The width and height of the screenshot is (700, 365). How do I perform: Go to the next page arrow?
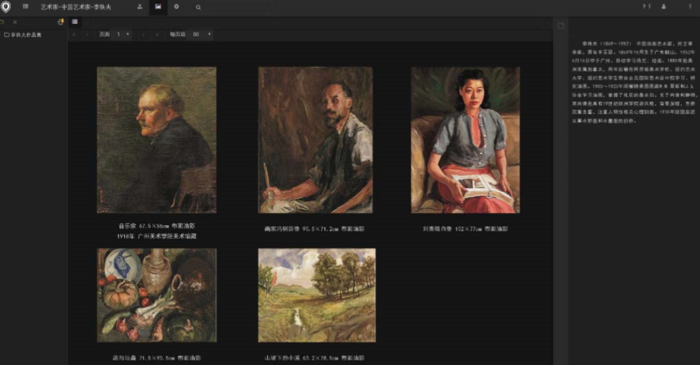[x=143, y=34]
